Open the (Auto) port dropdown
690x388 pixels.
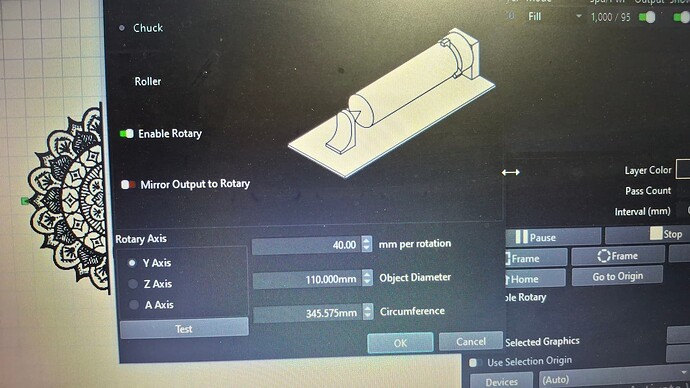coord(614,379)
